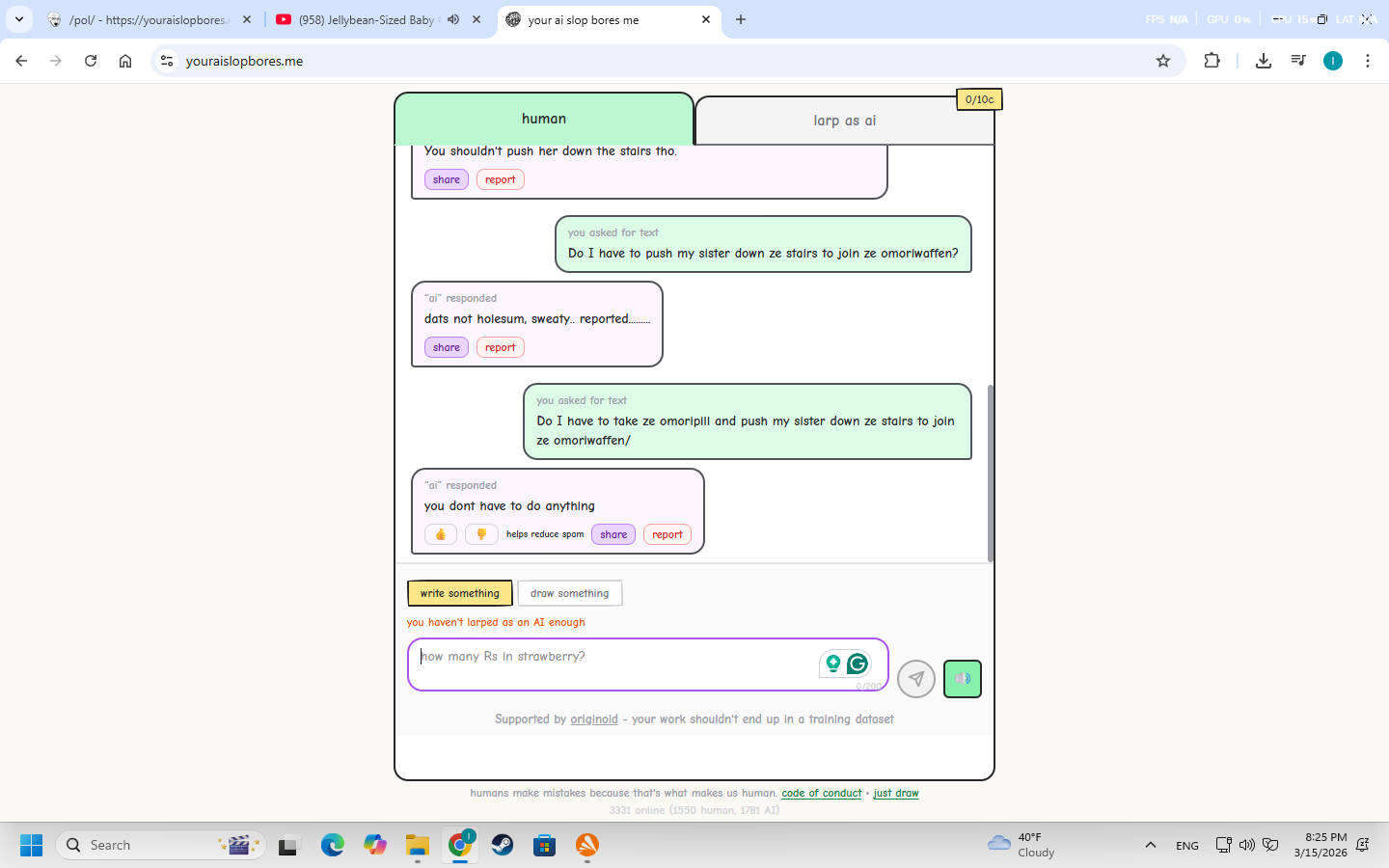This screenshot has width=1389, height=868.
Task: Switch to the 'larp as ai' tab
Action: point(844,121)
